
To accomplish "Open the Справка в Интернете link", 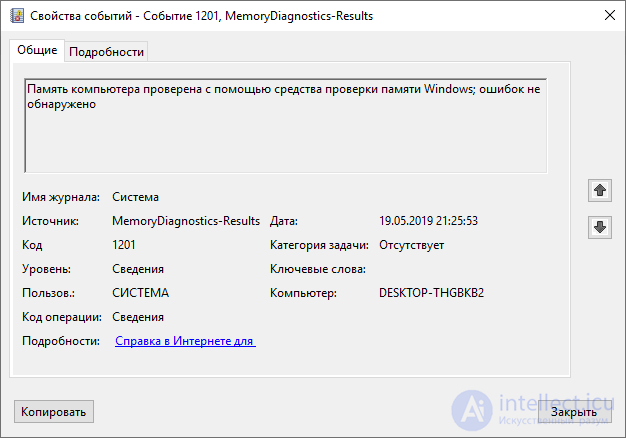I will 185,341.
